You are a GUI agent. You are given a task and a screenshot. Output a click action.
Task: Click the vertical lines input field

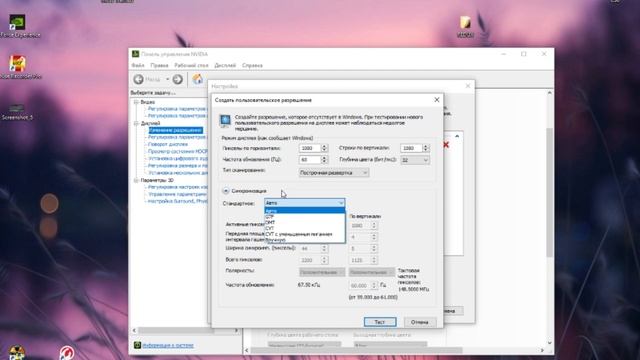pyautogui.click(x=411, y=148)
